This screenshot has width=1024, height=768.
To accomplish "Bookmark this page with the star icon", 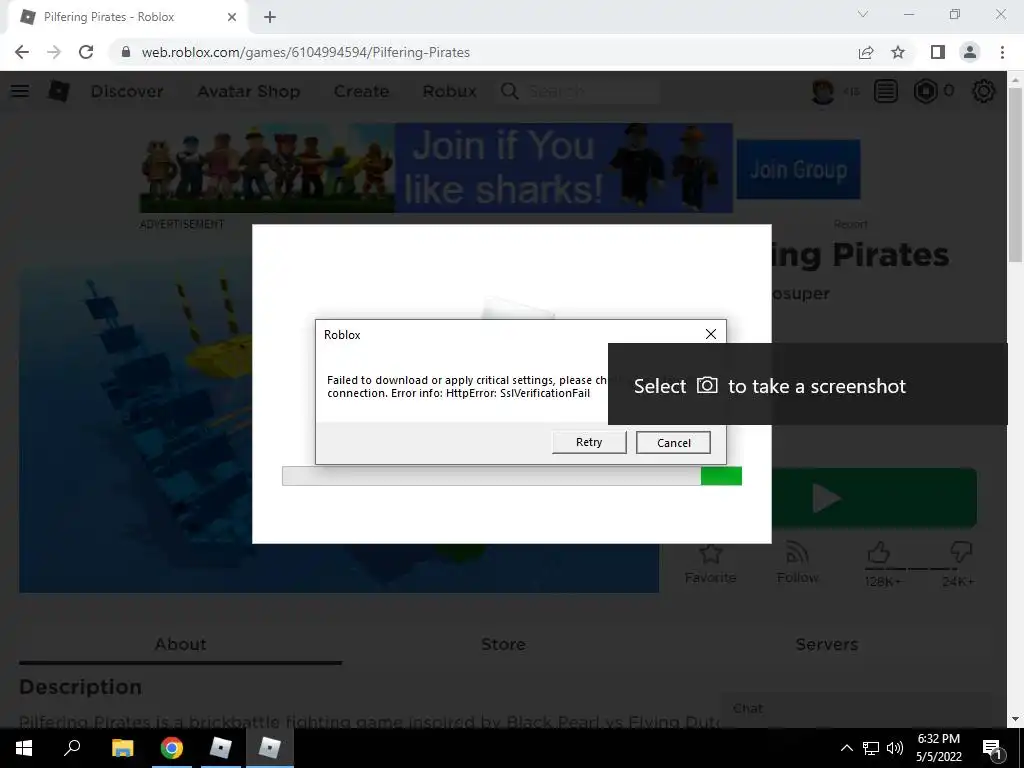I will 898,52.
